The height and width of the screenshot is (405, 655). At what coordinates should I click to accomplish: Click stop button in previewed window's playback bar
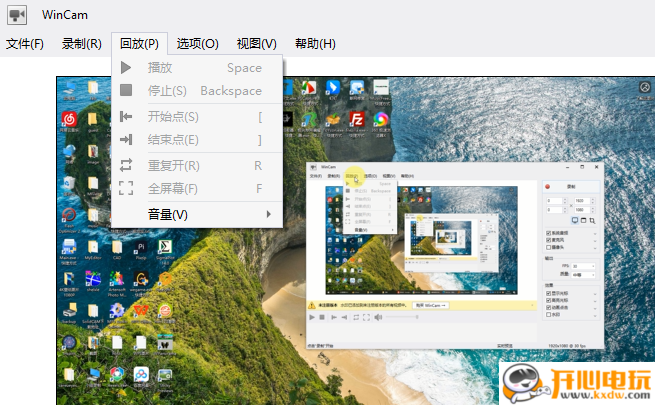322,317
